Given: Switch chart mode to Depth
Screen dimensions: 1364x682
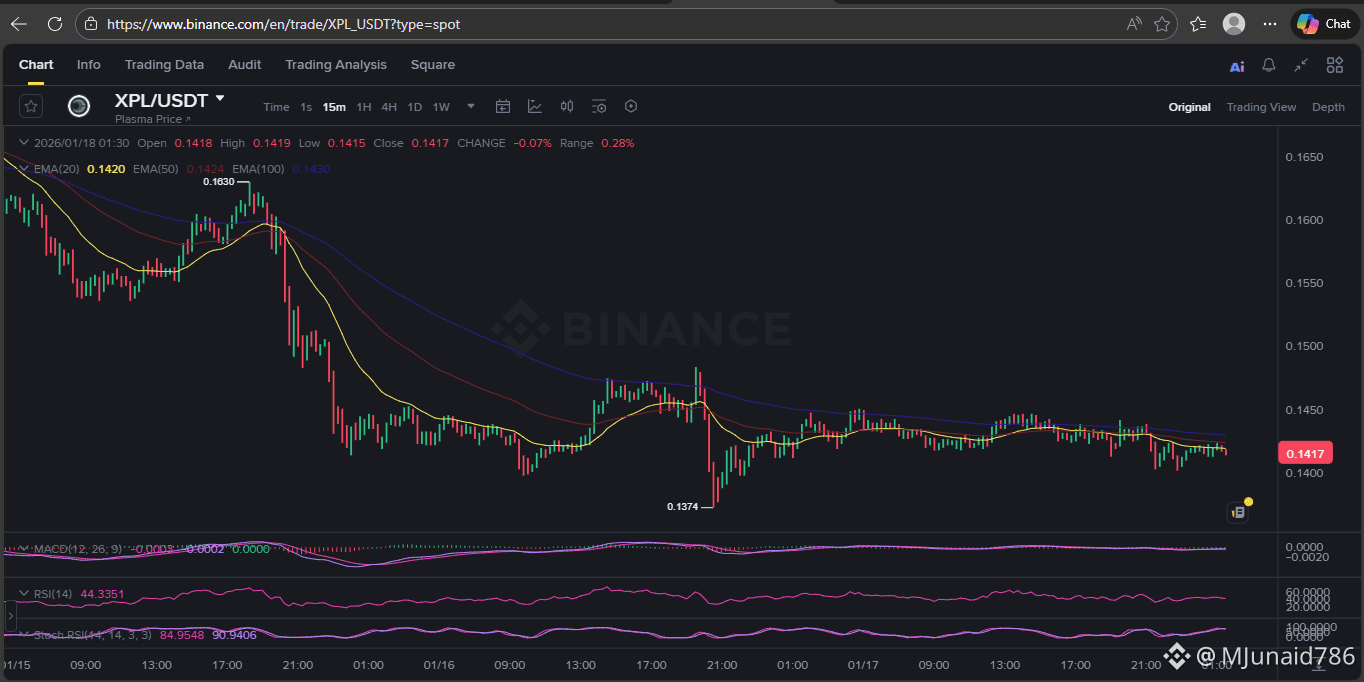Looking at the screenshot, I should pos(1328,107).
